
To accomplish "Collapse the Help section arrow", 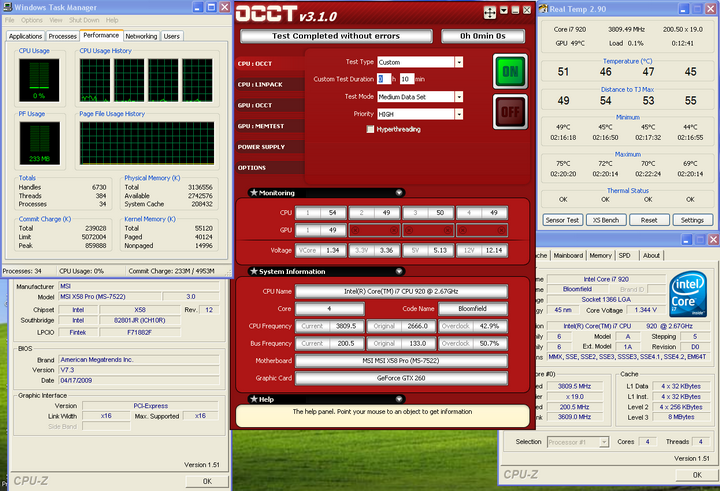I will point(399,399).
